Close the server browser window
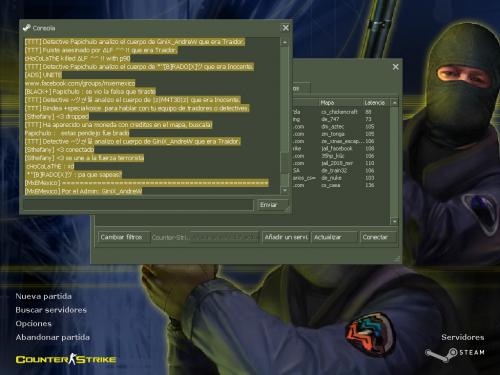Image resolution: width=500 pixels, height=375 pixels. (396, 67)
